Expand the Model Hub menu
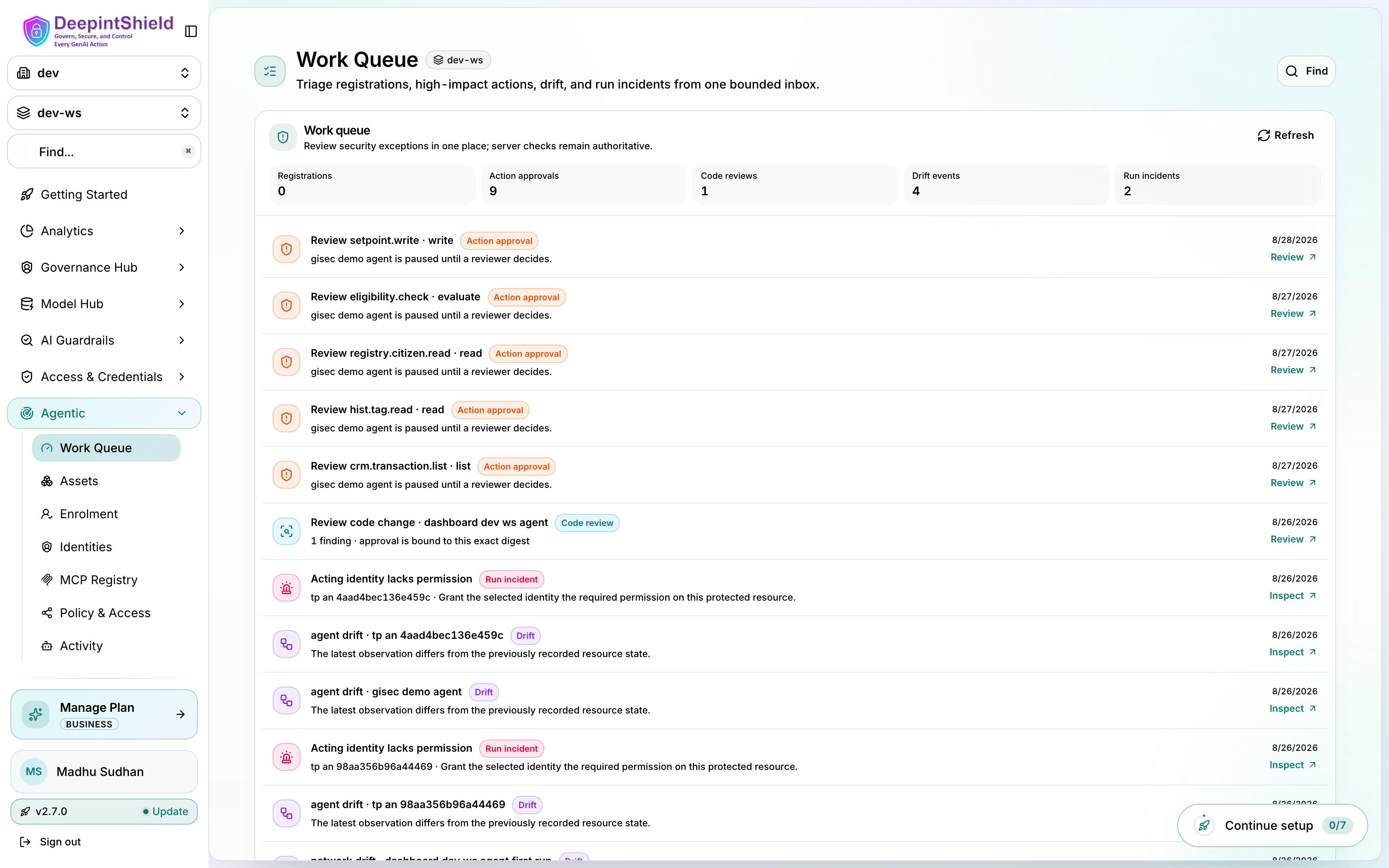Screen dimensions: 1389x868 tap(104, 304)
